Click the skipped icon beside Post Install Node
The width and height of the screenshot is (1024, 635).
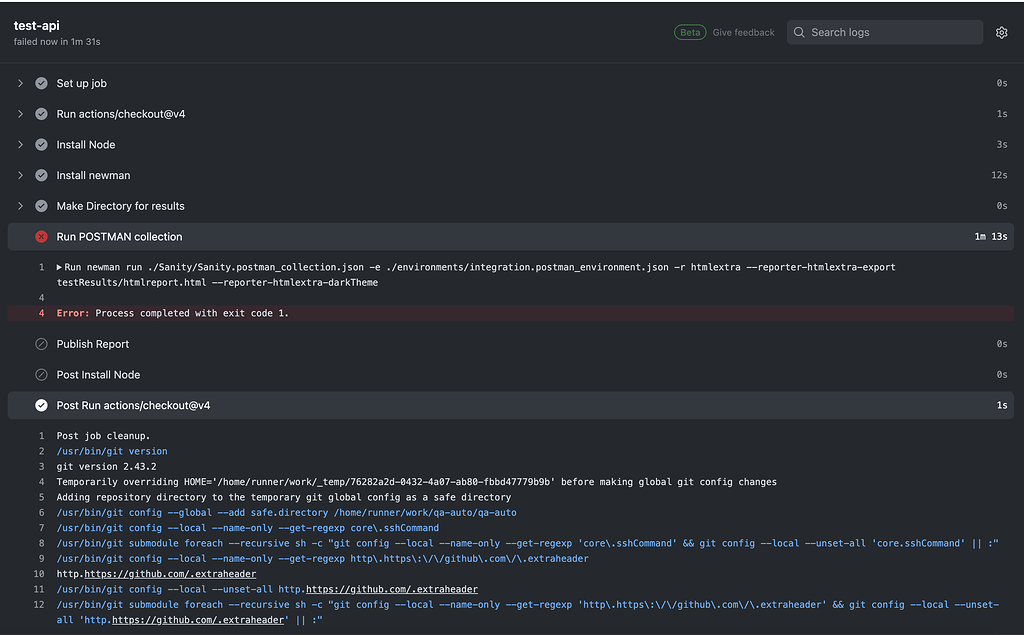point(41,375)
